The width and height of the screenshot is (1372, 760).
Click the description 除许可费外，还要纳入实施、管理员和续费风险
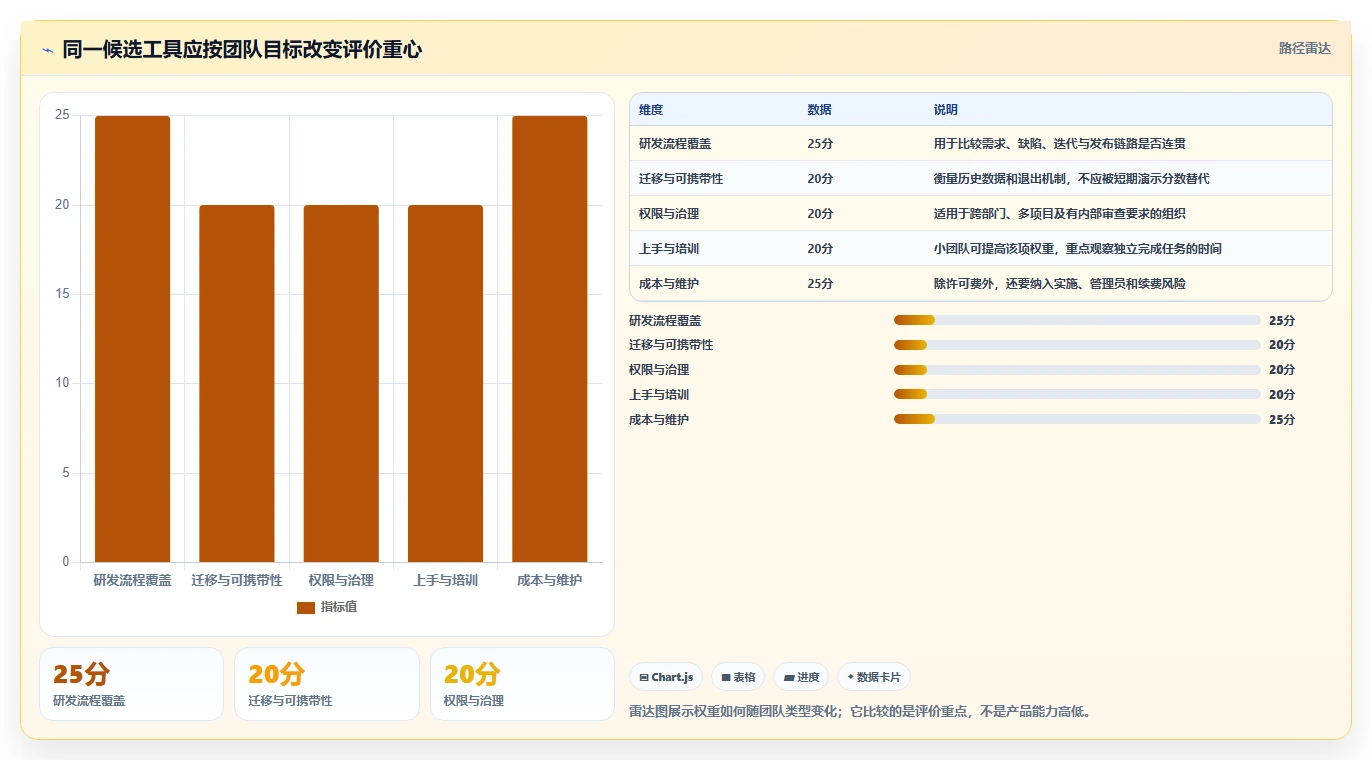[1060, 284]
